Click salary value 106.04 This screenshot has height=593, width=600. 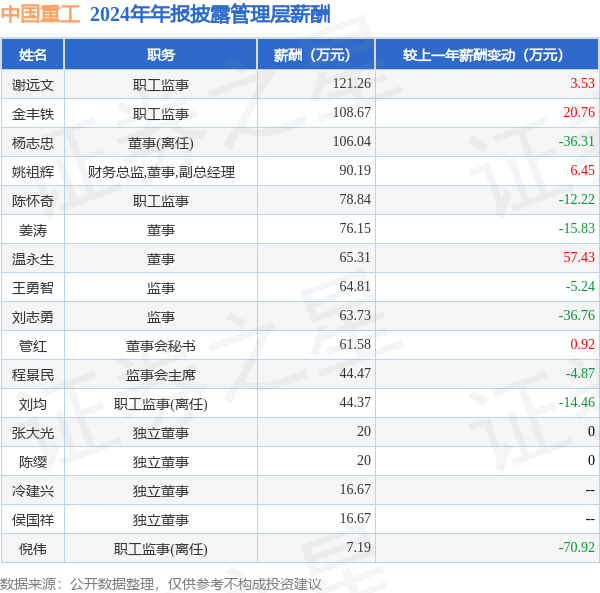tap(352, 142)
